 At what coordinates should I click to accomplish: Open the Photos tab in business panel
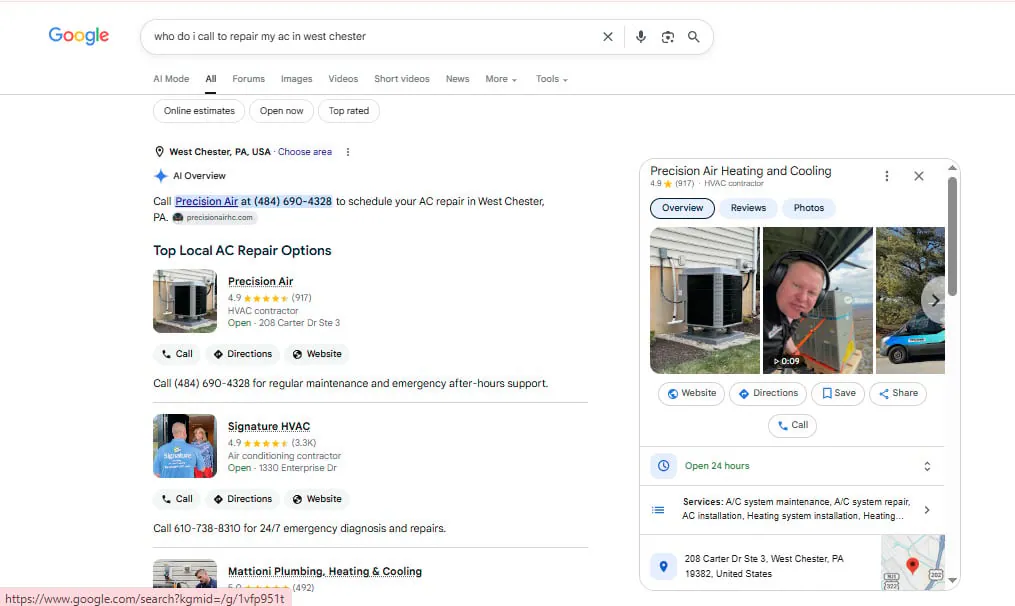(x=809, y=208)
